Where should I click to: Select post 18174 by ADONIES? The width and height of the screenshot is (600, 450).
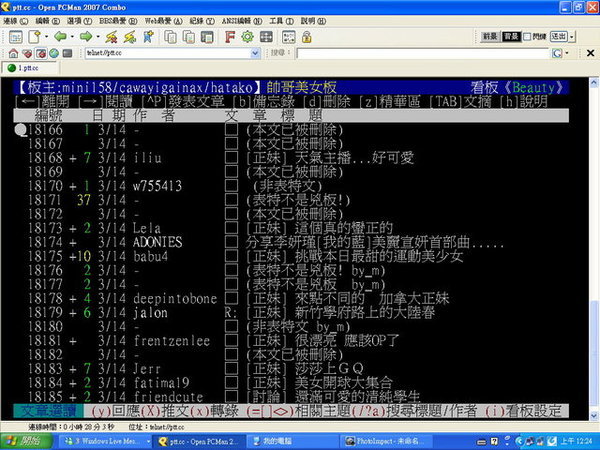[291, 242]
